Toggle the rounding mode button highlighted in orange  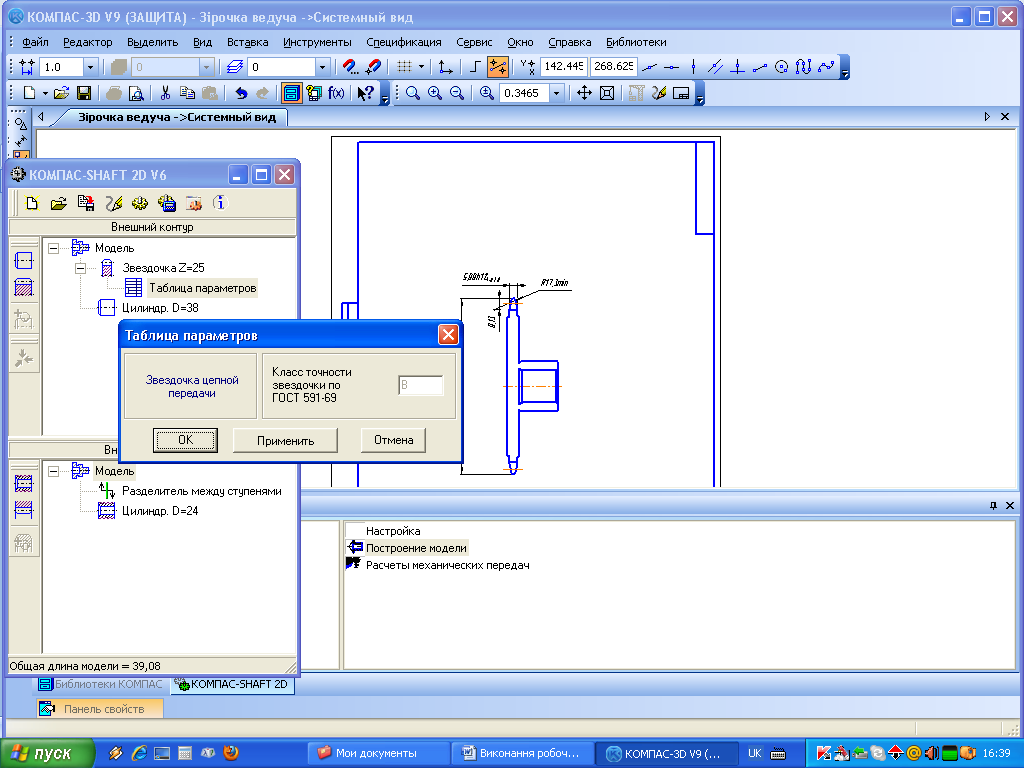click(x=498, y=67)
